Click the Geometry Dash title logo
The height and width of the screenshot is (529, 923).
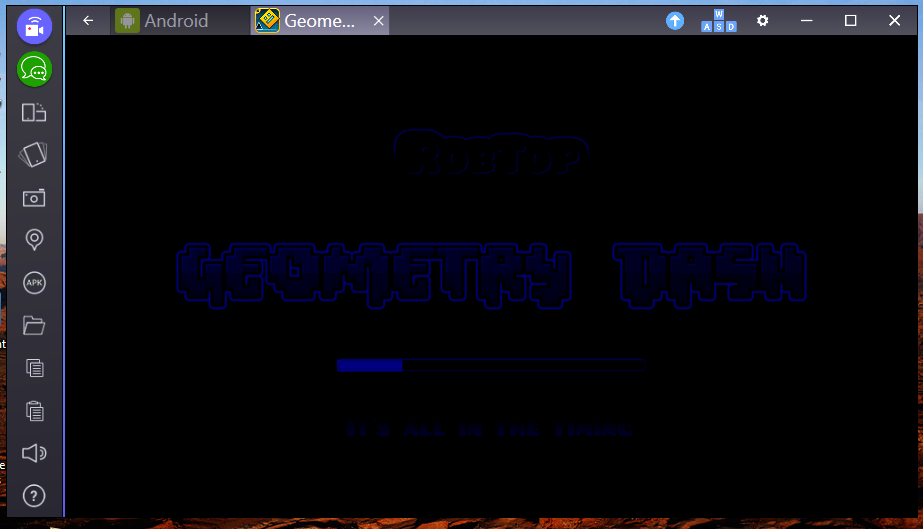point(492,275)
